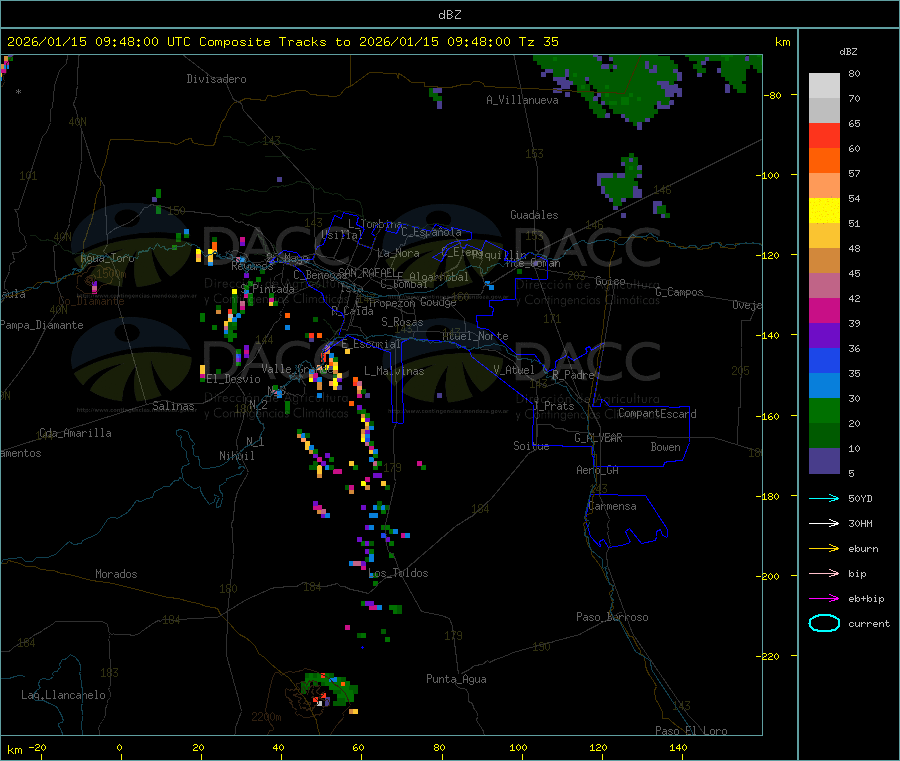Click the 'Bowen' map label
The height and width of the screenshot is (761, 900).
pos(665,447)
